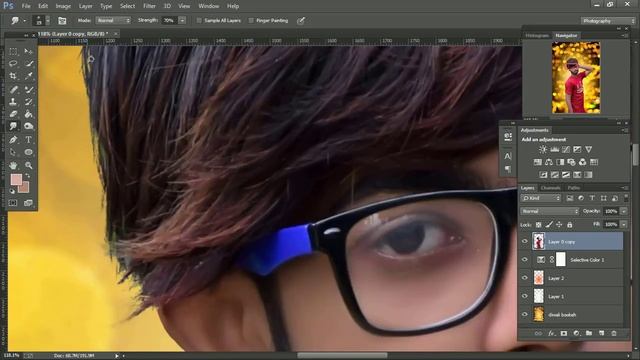
Task: Select the Crop tool
Action: click(13, 76)
